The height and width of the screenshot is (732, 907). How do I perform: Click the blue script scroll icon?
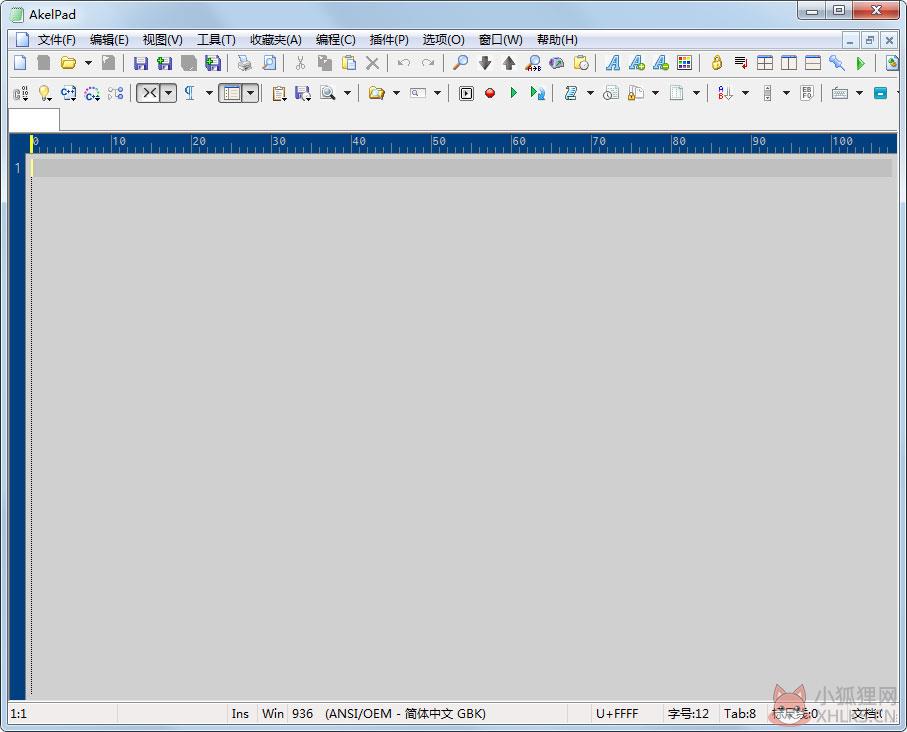(x=570, y=93)
